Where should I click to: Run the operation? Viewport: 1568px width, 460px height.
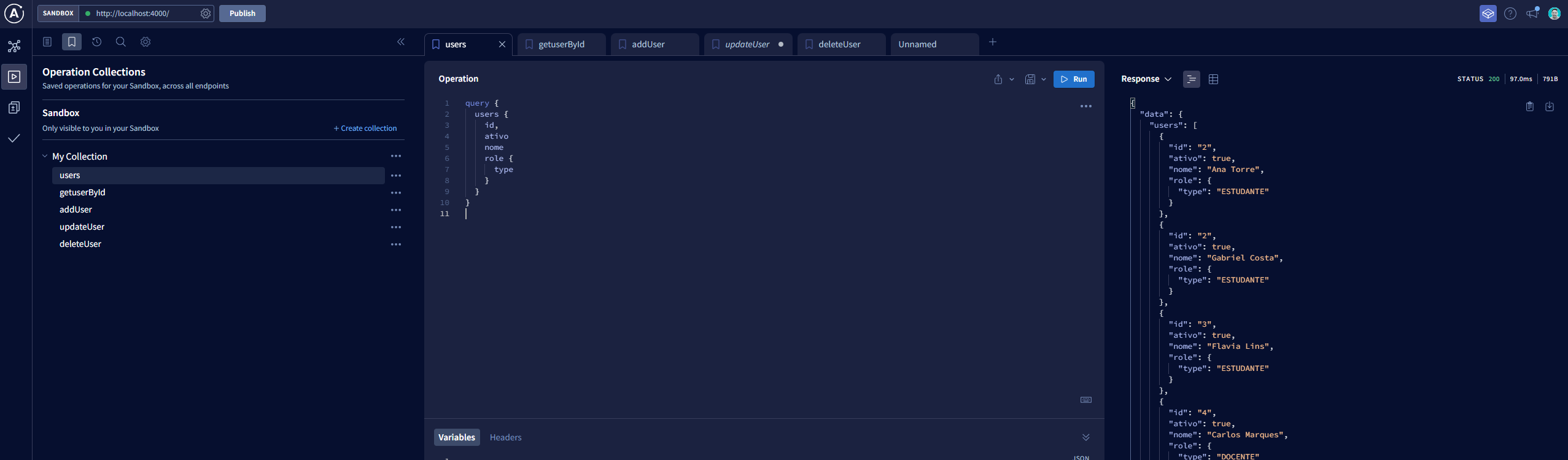point(1074,79)
